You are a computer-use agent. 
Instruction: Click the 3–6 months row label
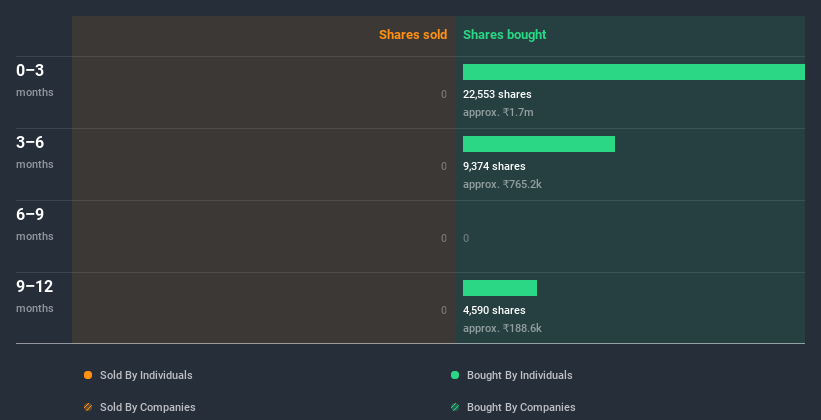click(35, 152)
